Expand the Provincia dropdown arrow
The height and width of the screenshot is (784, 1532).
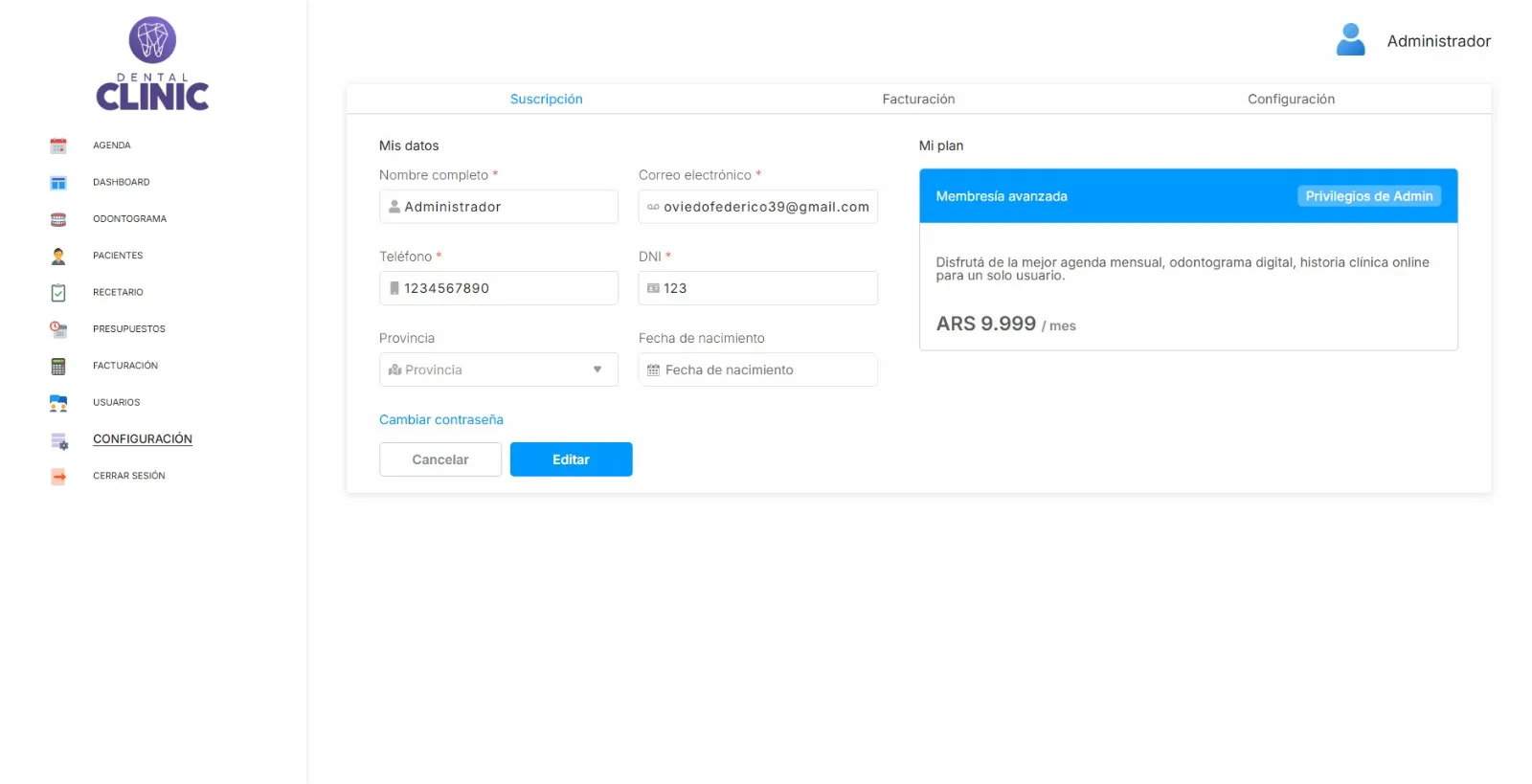pyautogui.click(x=597, y=370)
